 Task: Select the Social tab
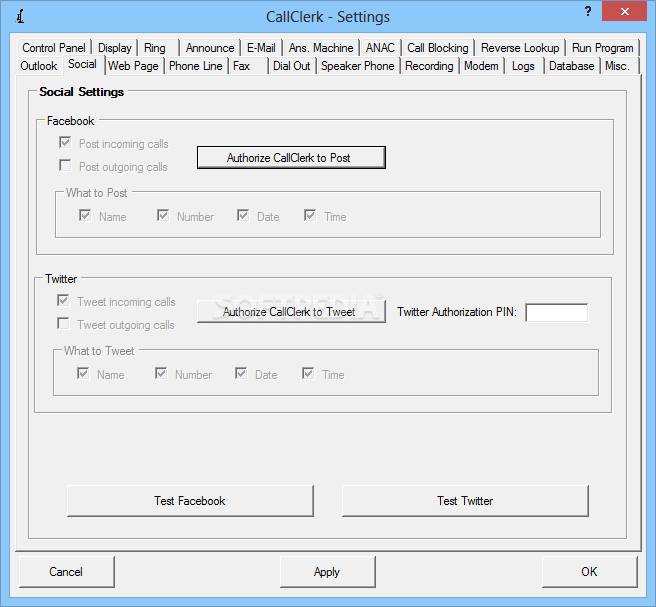(83, 64)
